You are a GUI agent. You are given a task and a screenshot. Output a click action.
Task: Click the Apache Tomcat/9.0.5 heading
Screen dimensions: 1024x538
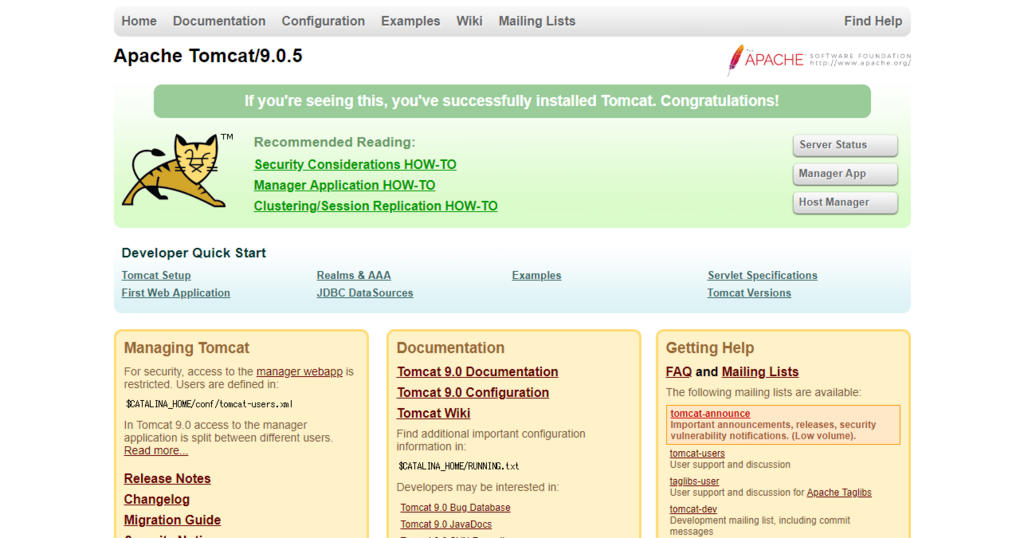point(208,56)
